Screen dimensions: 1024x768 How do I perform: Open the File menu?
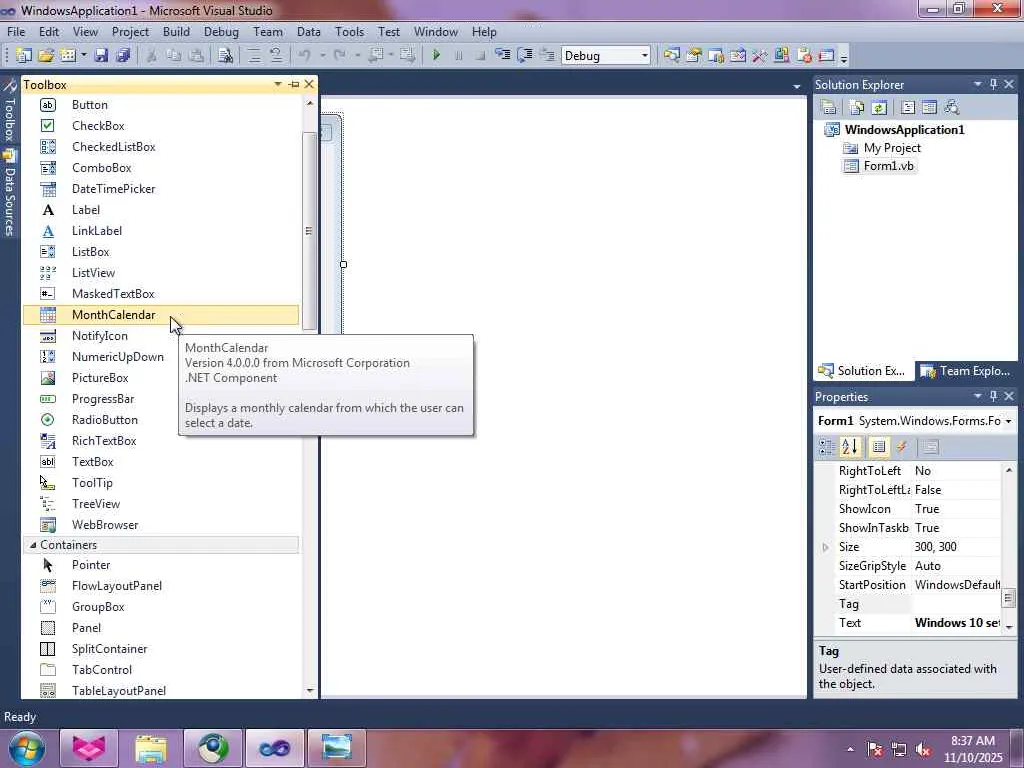point(16,31)
